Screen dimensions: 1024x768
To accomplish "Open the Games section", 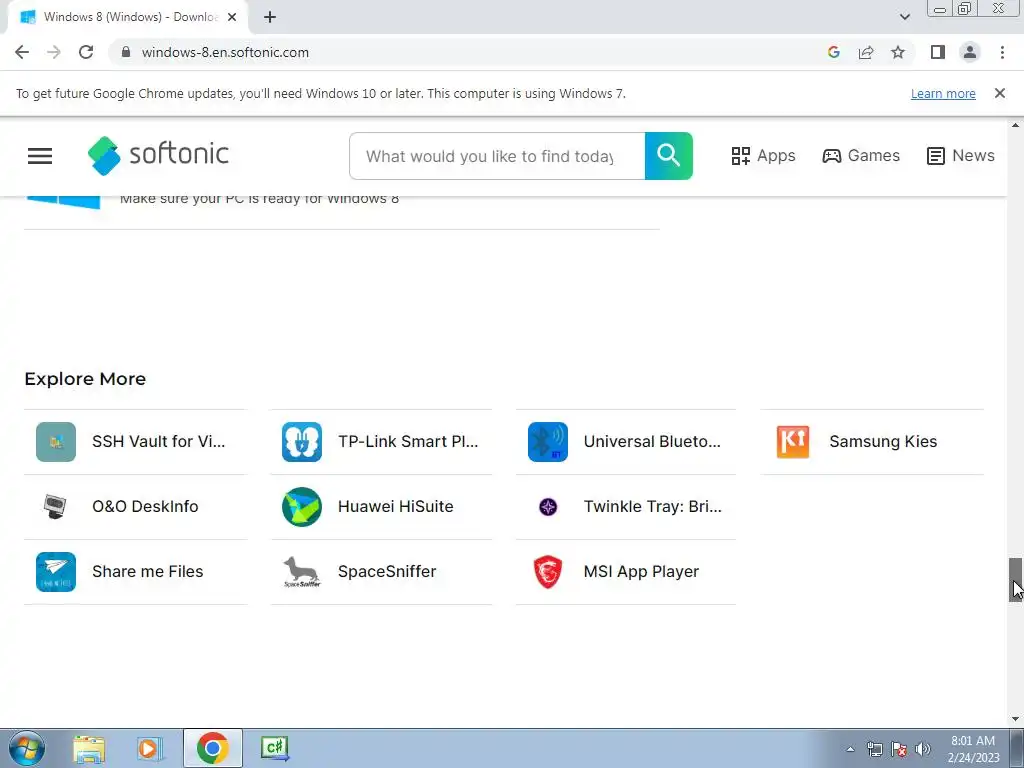I will click(x=861, y=156).
